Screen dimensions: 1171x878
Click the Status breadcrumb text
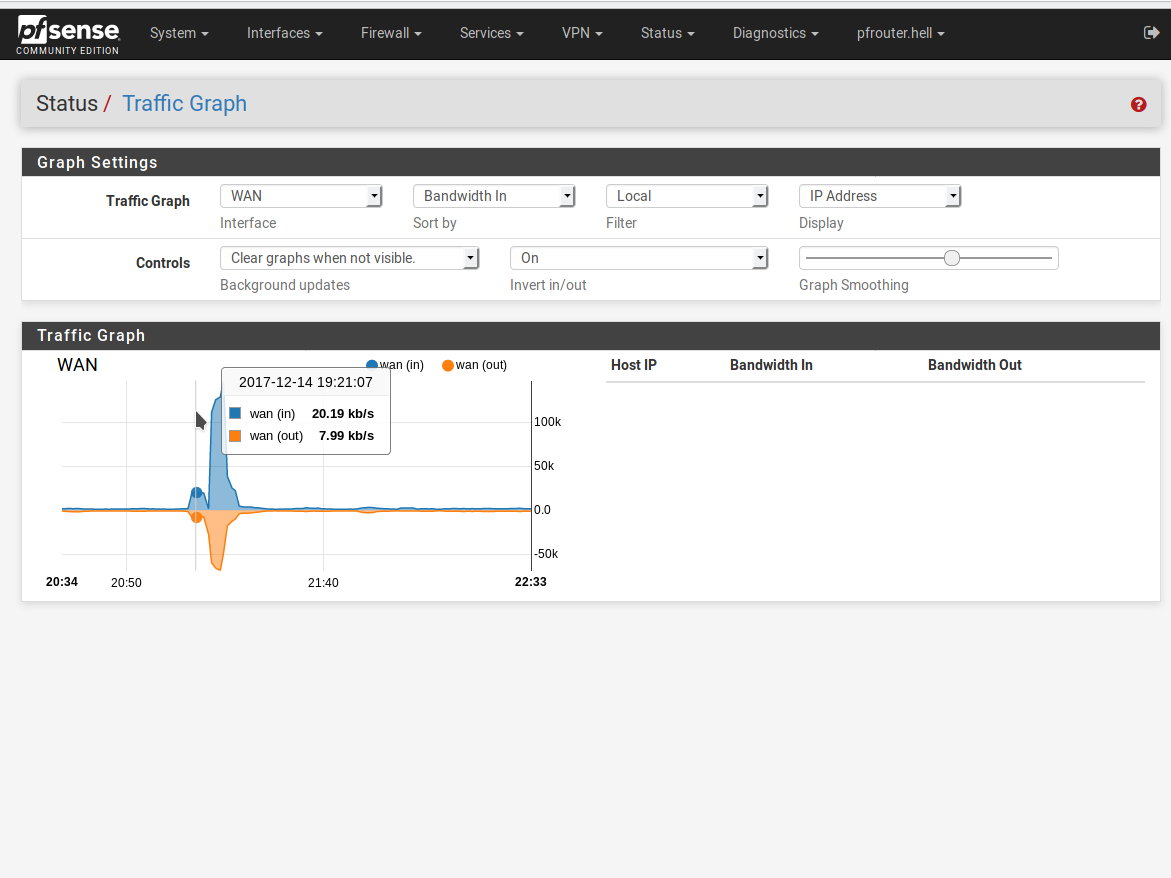pyautogui.click(x=67, y=104)
